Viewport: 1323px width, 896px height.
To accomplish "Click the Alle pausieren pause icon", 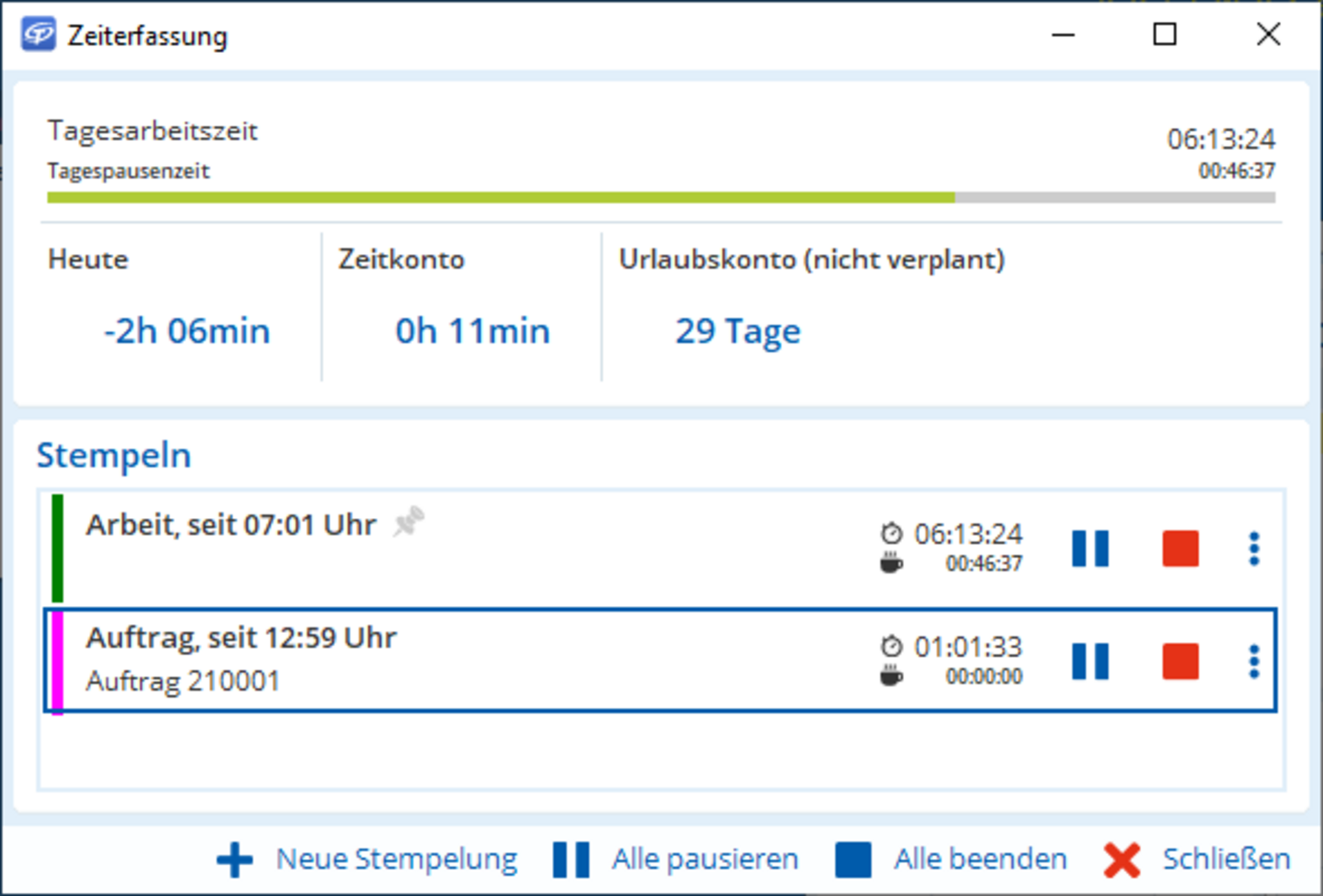I will point(571,859).
